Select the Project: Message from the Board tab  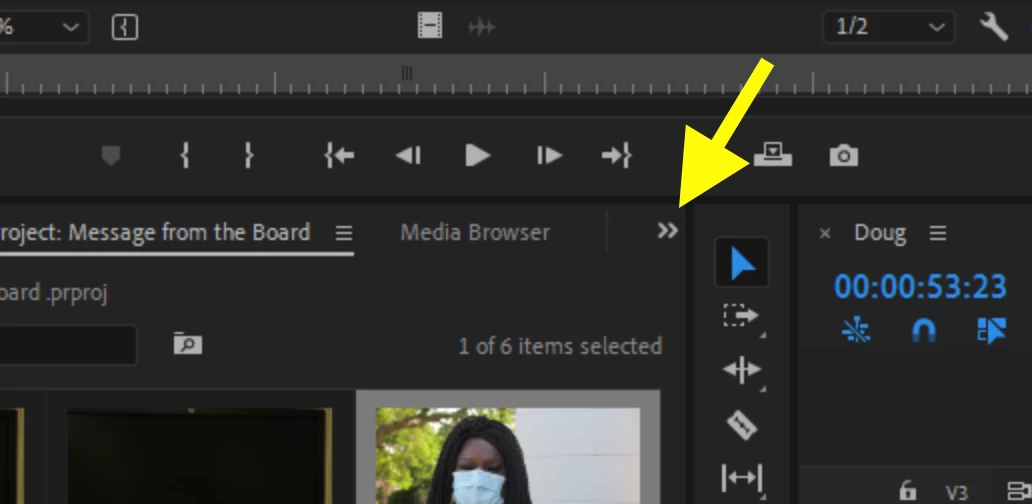coord(155,232)
